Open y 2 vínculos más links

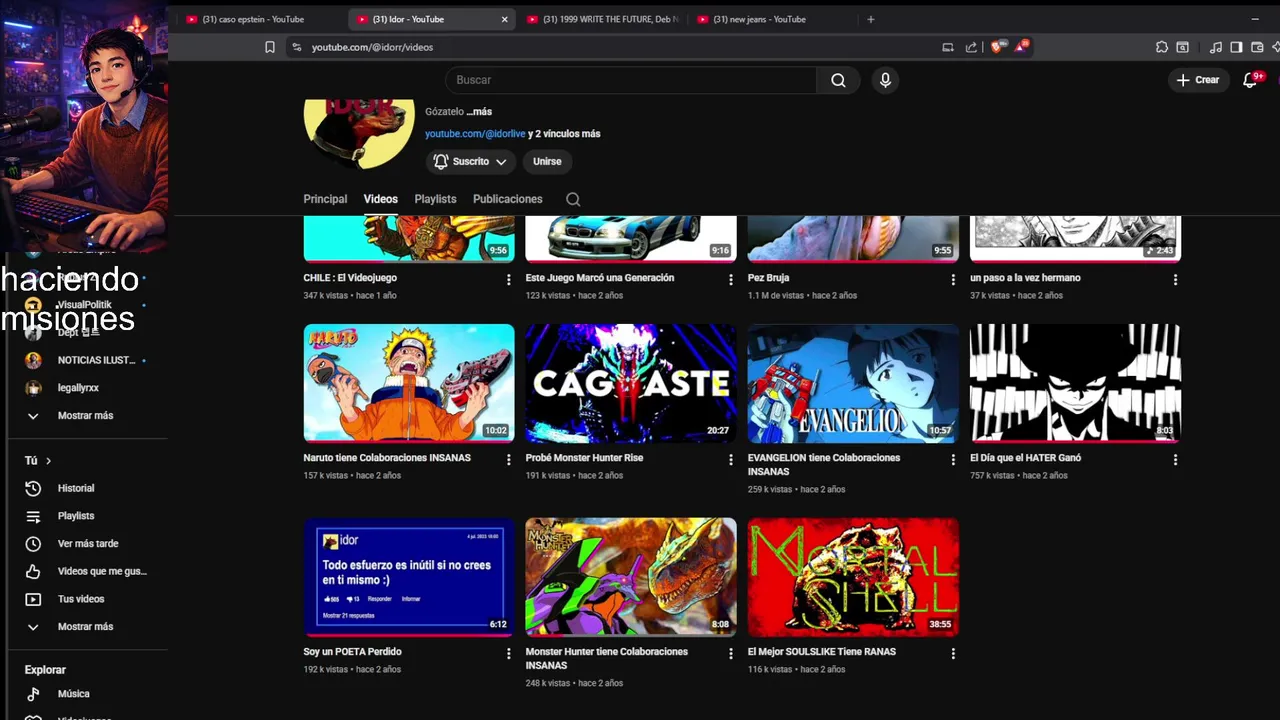[564, 134]
